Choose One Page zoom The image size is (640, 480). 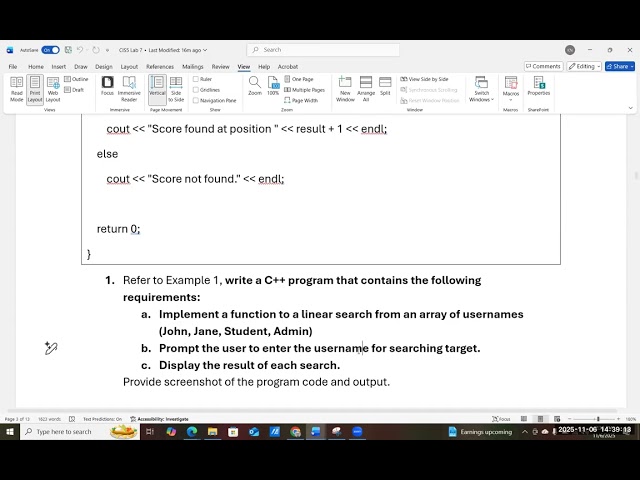point(299,79)
